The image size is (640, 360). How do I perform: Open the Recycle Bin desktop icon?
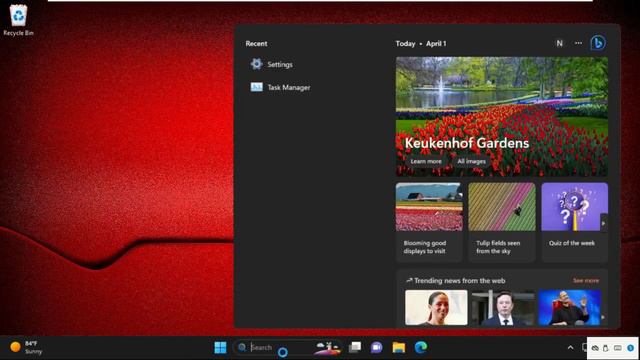[18, 20]
